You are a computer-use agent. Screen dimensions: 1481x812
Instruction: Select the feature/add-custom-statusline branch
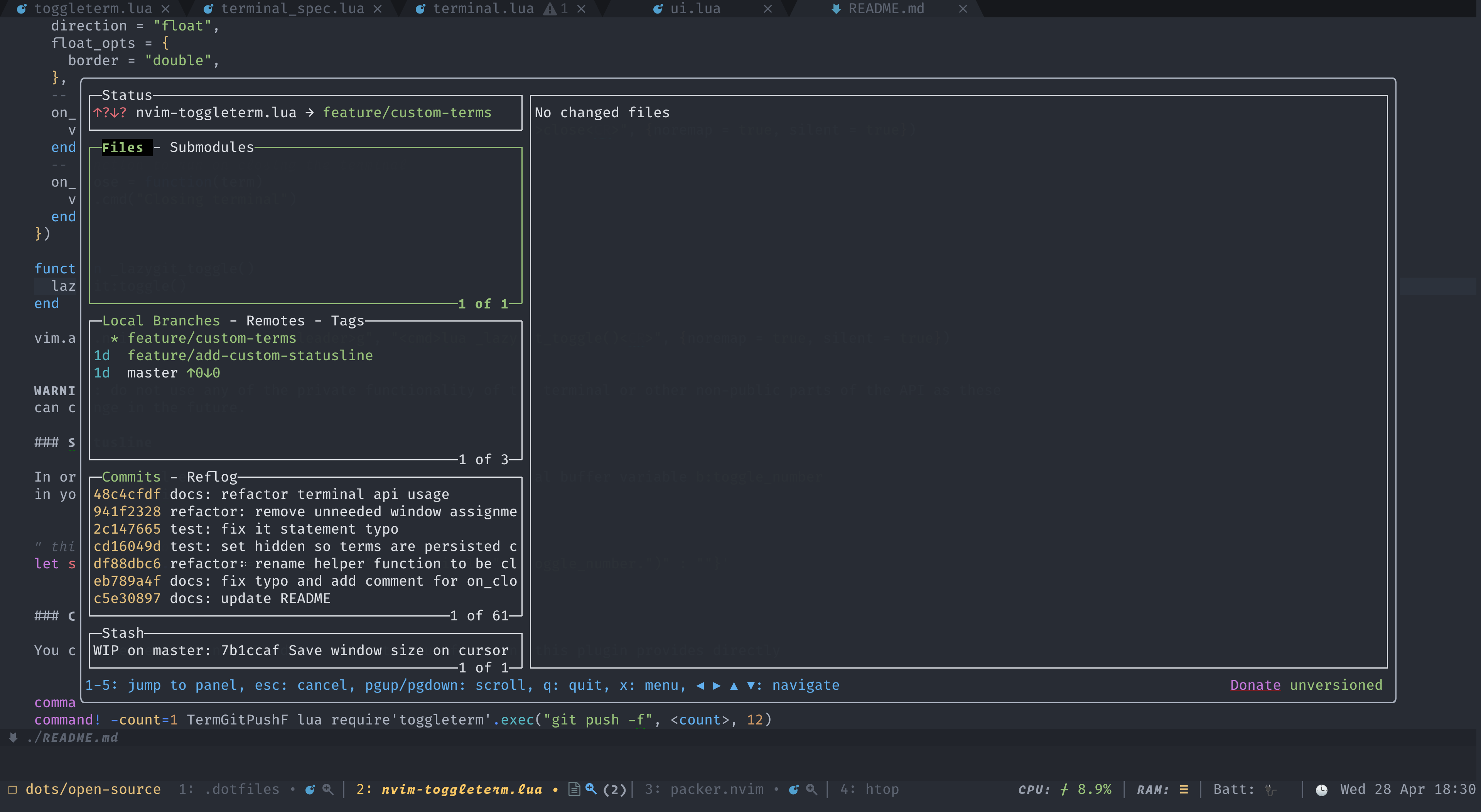click(x=305, y=356)
